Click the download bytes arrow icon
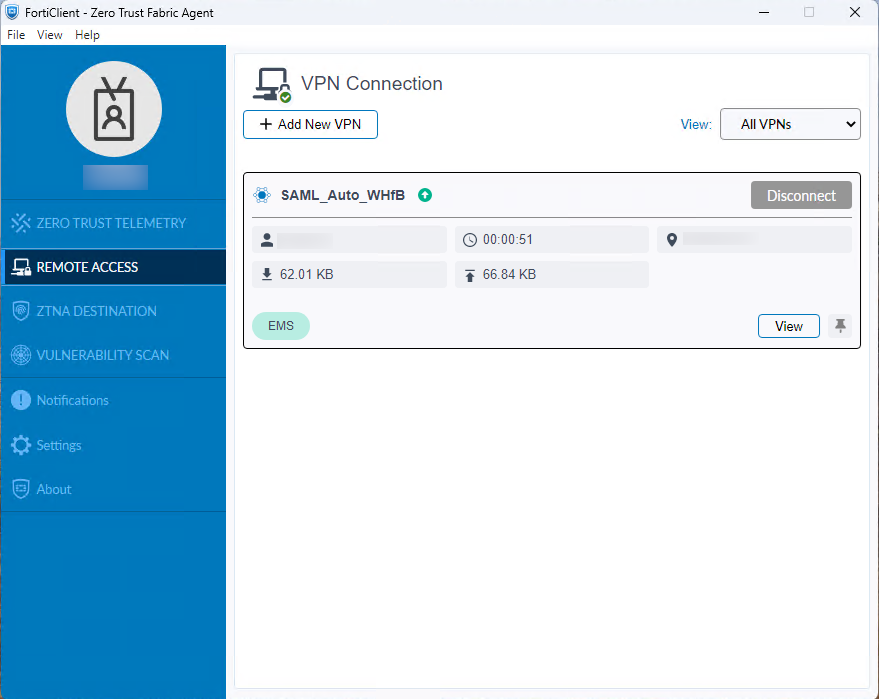The width and height of the screenshot is (879, 699). 267,274
